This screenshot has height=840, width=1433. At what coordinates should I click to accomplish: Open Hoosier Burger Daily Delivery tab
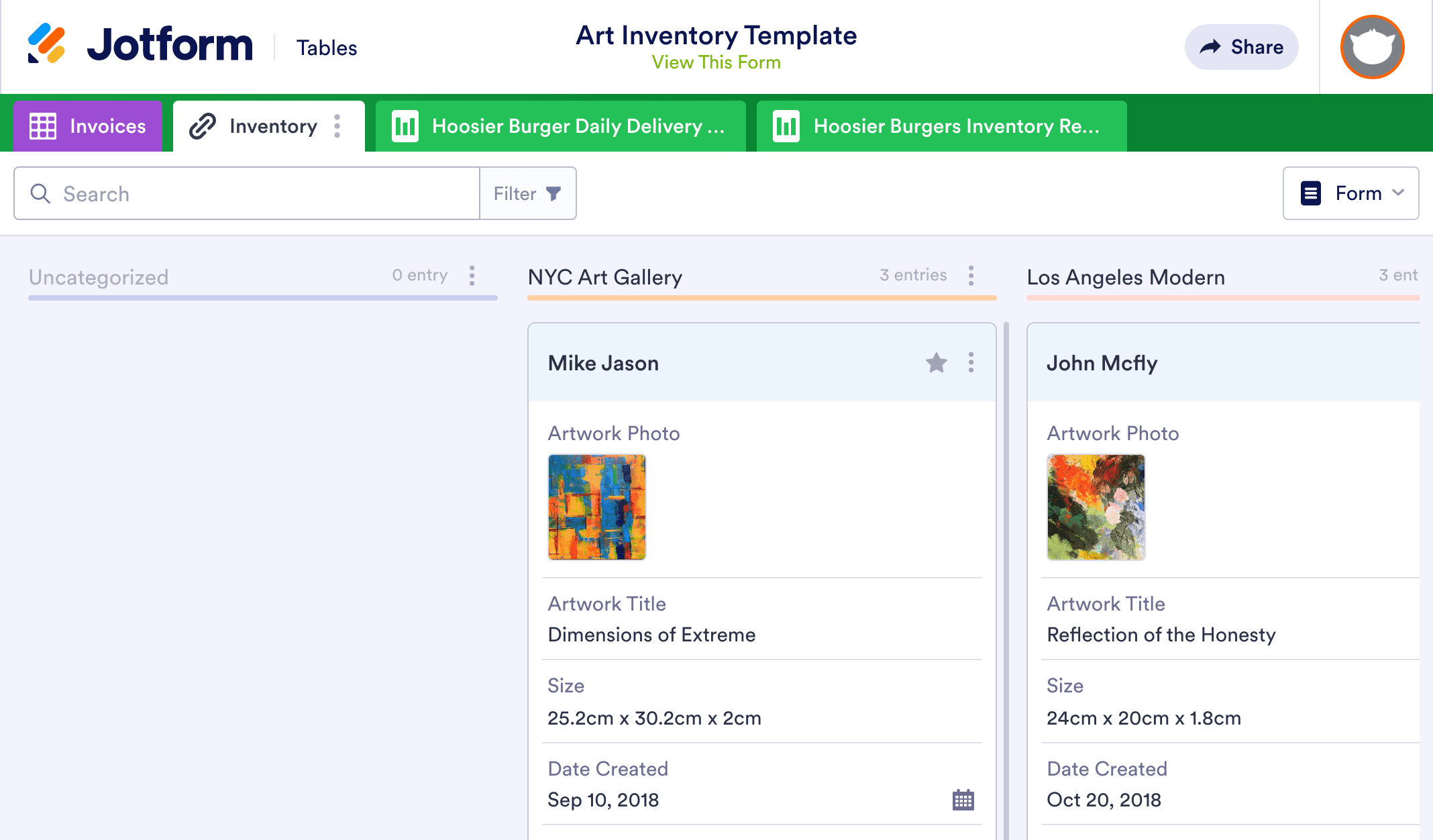pyautogui.click(x=560, y=126)
